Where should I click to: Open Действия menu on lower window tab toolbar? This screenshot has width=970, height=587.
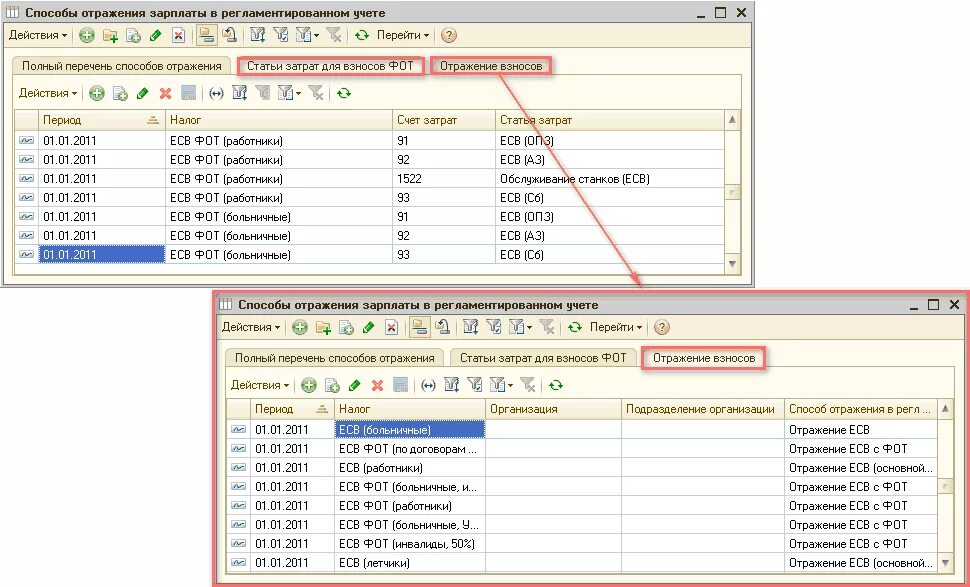[260, 385]
